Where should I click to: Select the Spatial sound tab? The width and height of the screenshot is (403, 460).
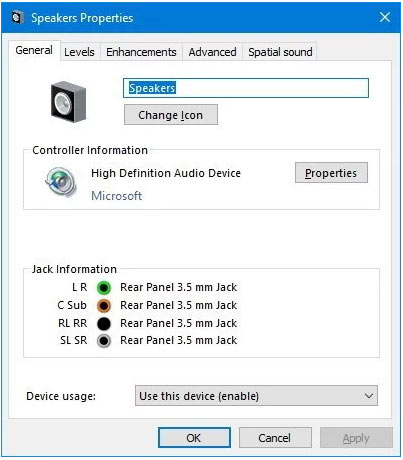click(280, 52)
